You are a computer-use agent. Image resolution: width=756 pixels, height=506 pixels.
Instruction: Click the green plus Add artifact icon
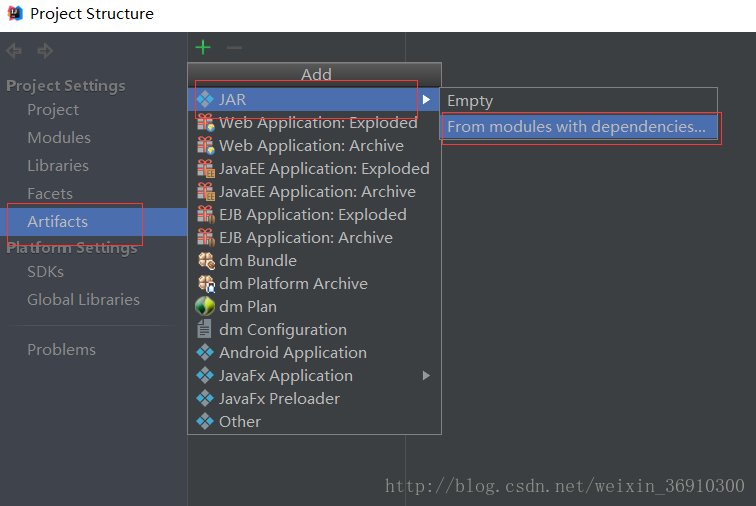coord(203,47)
